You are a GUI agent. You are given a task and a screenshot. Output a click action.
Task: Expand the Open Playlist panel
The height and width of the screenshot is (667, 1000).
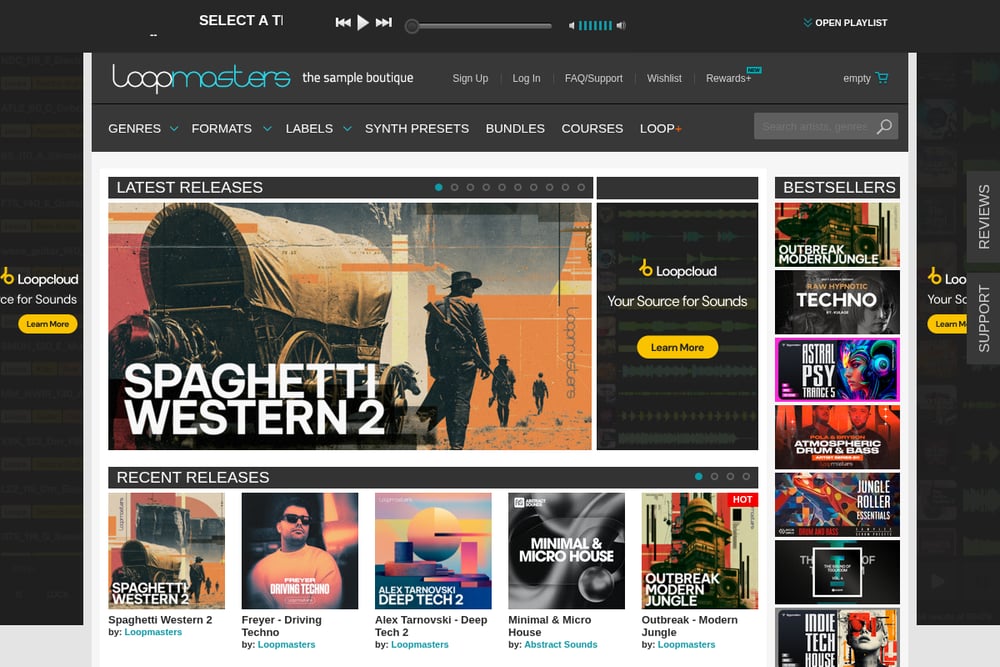[845, 23]
